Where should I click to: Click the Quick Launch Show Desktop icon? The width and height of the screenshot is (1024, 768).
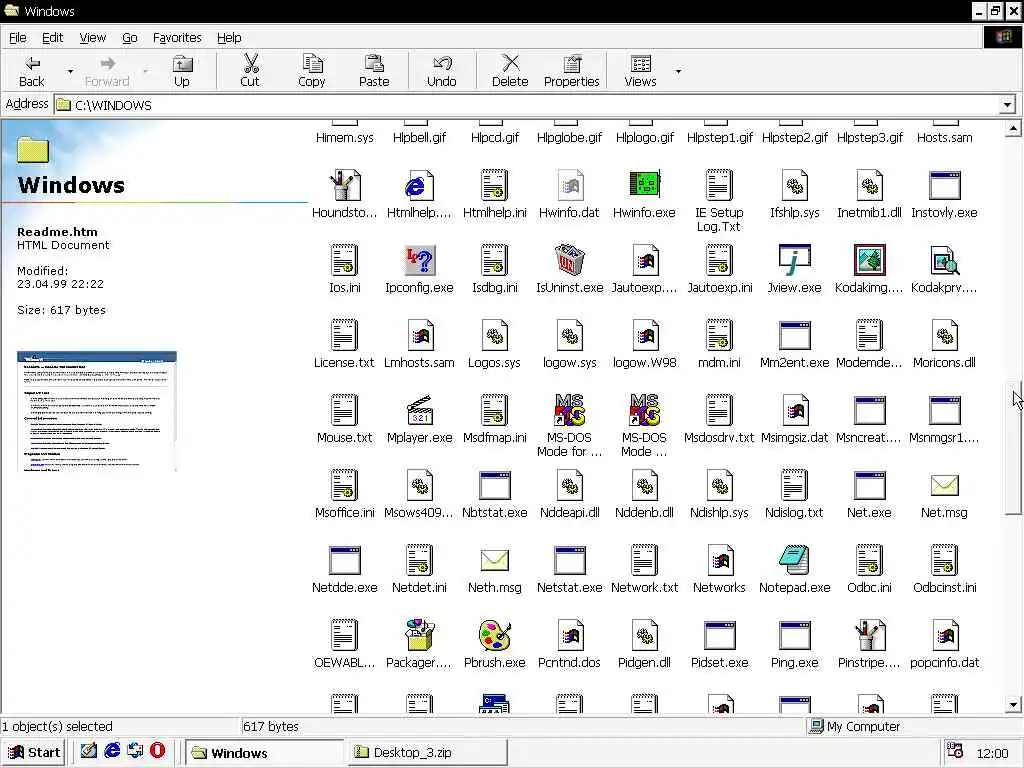pos(89,751)
